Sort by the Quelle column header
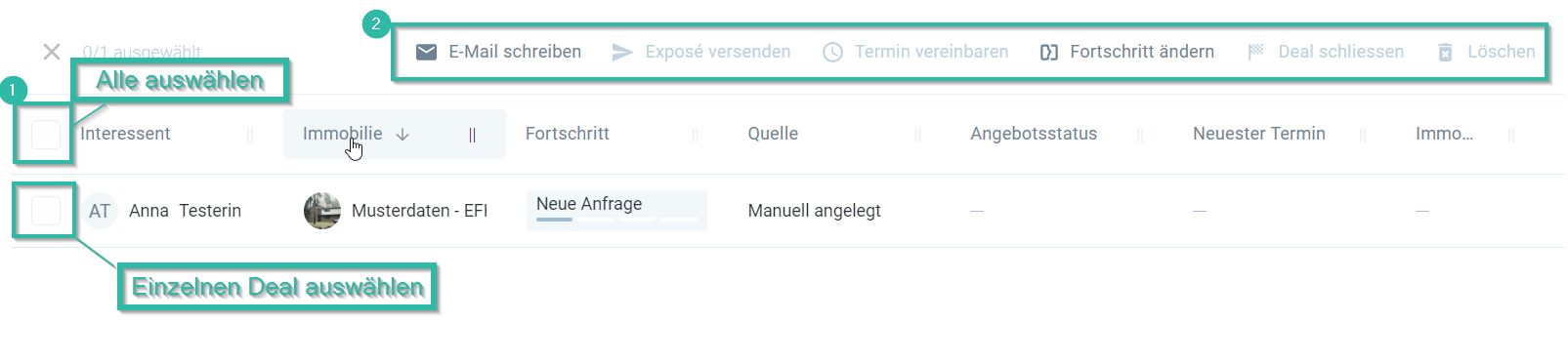The height and width of the screenshot is (363, 1568). point(773,134)
